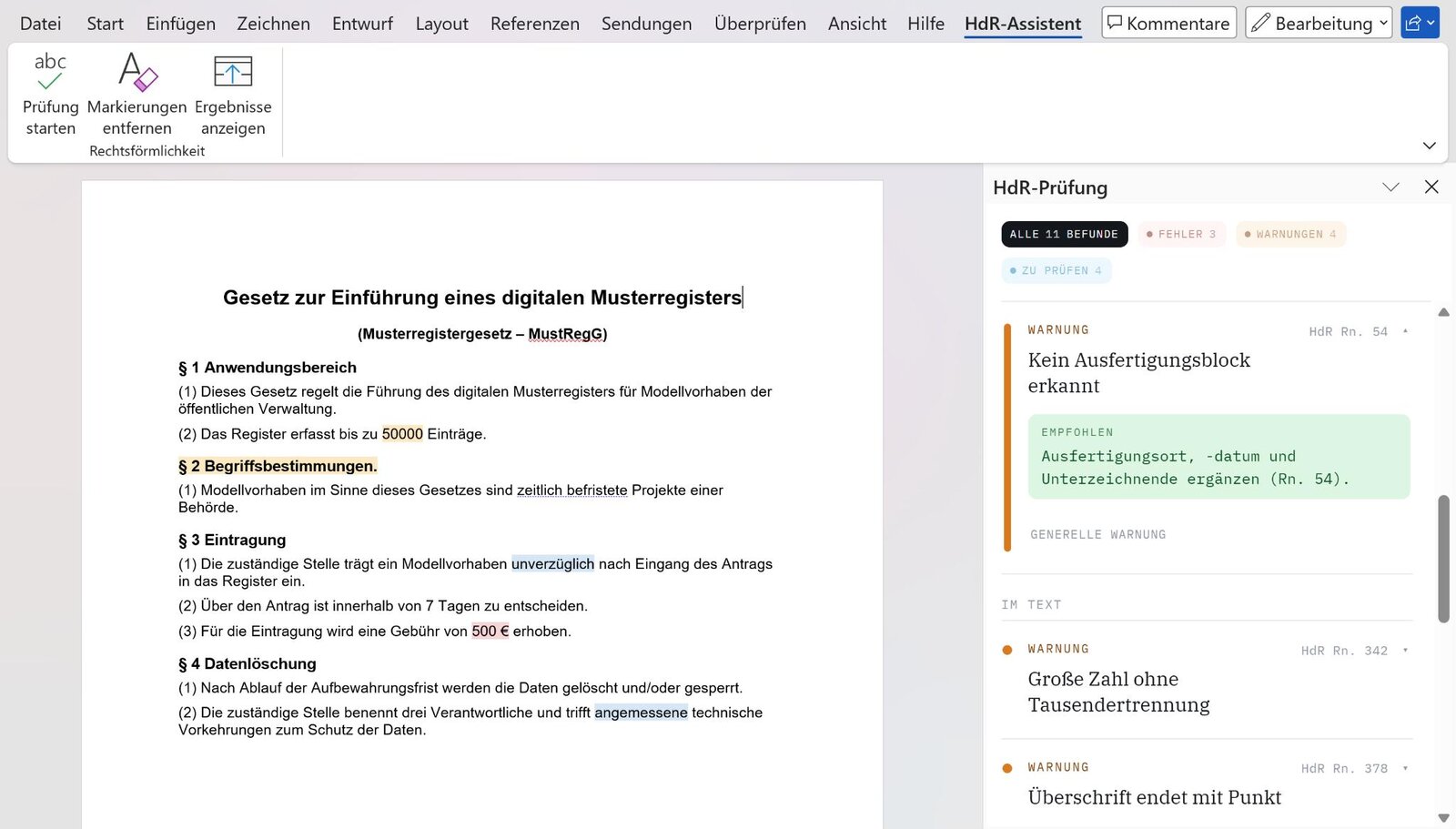Click the highlighted amount 500 €
1456x829 pixels.
click(490, 632)
